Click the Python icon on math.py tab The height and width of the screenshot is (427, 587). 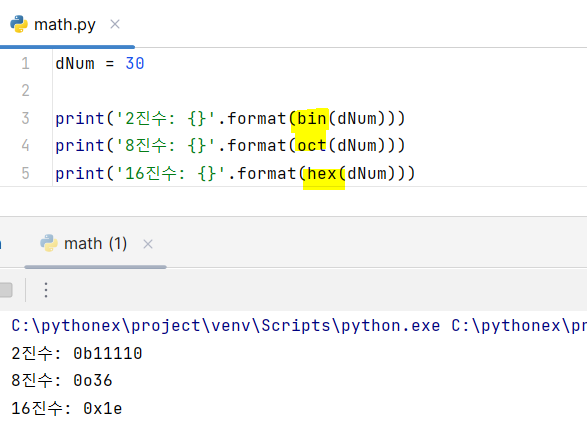pos(19,24)
